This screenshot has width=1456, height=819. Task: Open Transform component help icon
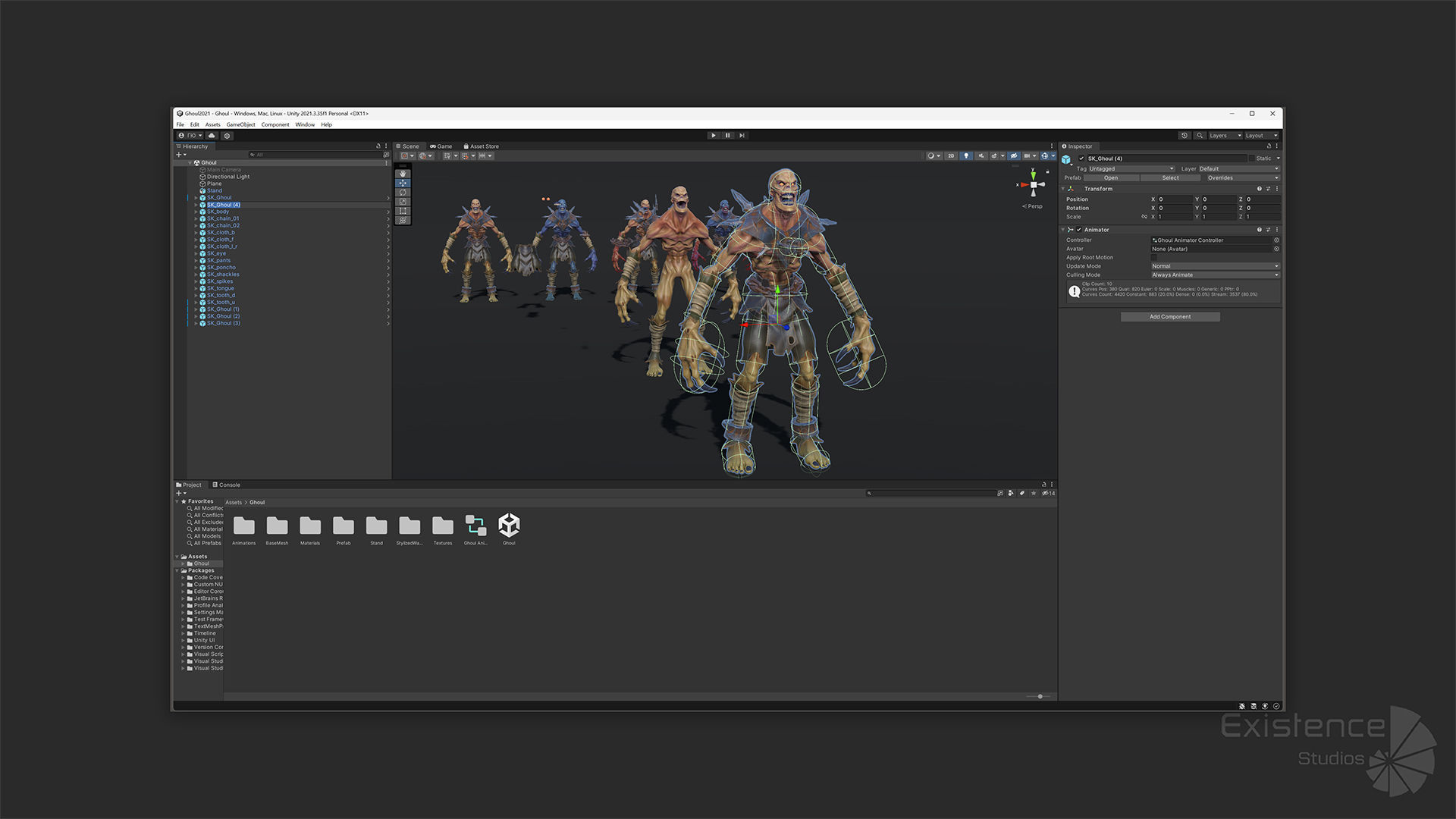click(x=1260, y=189)
